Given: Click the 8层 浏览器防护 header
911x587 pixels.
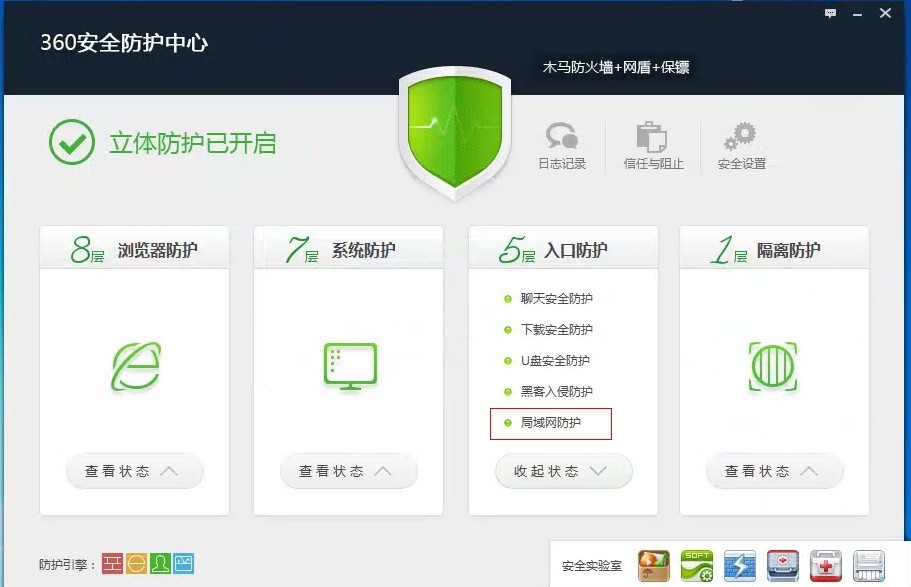Looking at the screenshot, I should [134, 249].
